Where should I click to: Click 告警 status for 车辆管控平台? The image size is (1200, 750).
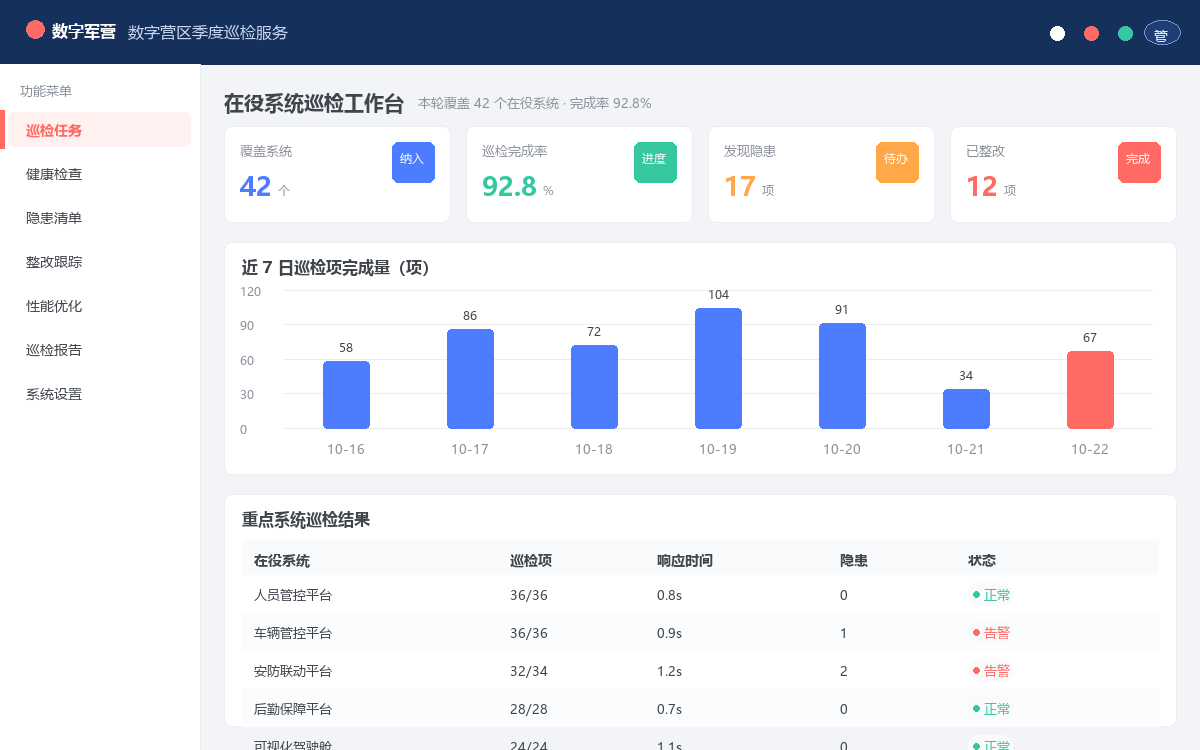pos(991,633)
